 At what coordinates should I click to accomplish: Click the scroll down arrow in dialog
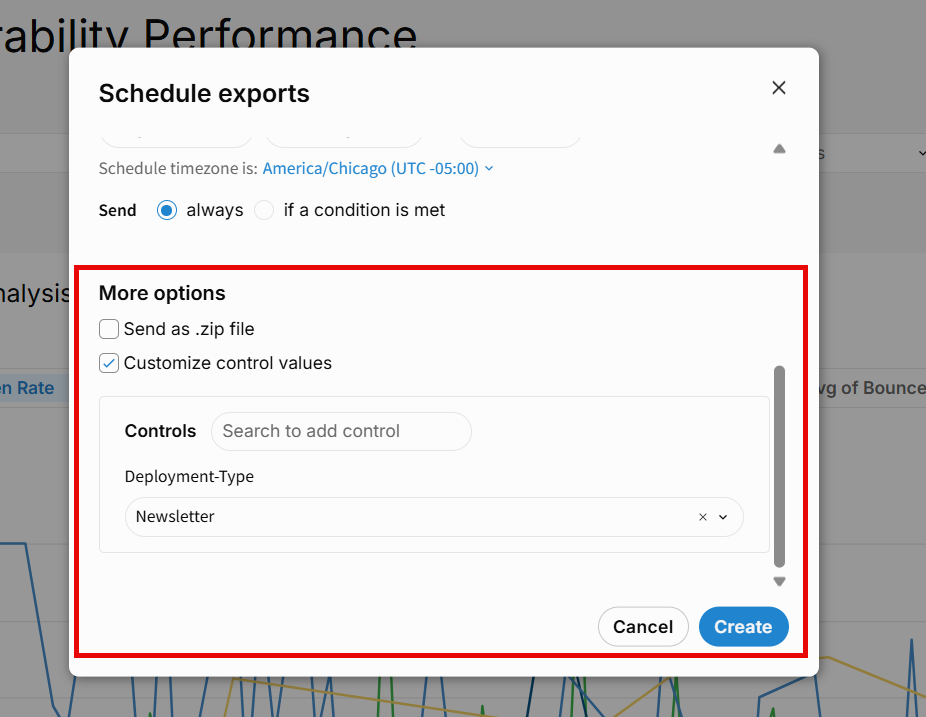(779, 581)
